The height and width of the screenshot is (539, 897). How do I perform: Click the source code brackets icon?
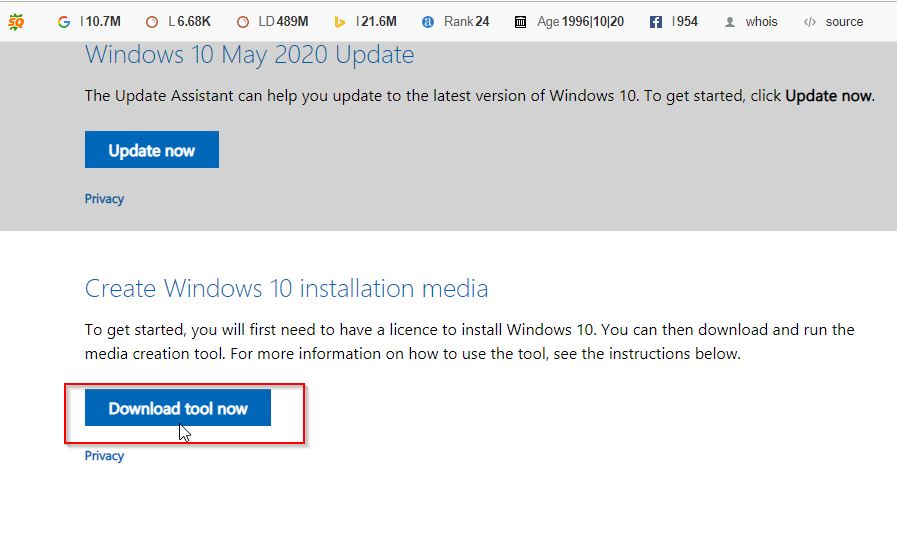(x=809, y=22)
